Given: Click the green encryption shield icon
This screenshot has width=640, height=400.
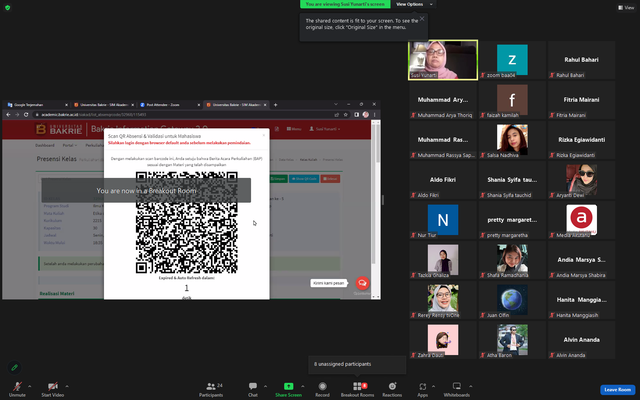Looking at the screenshot, I should 7,7.
